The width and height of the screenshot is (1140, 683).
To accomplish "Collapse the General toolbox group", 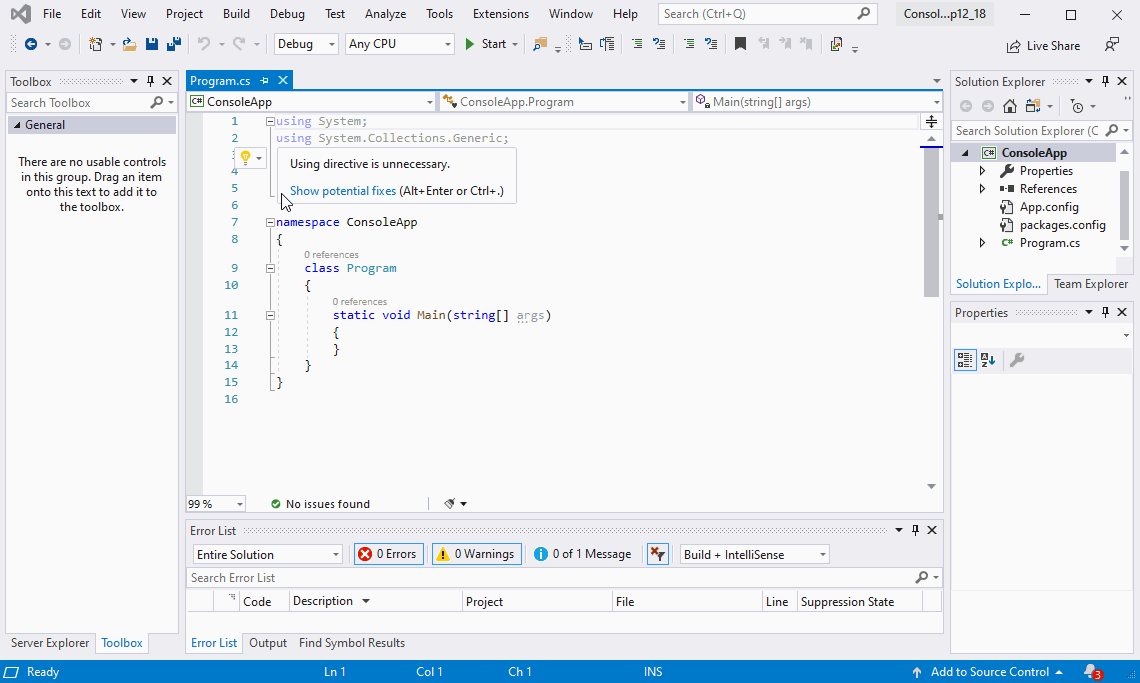I will pos(17,125).
